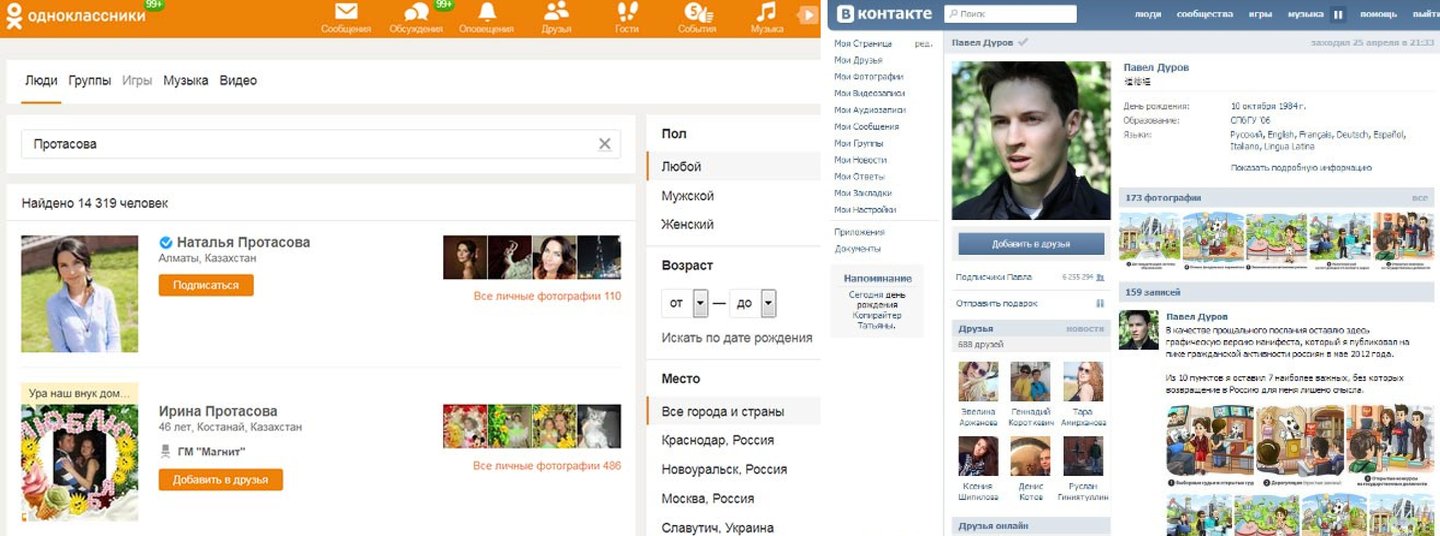
Task: Select Все города и страны location filter
Action: click(733, 412)
